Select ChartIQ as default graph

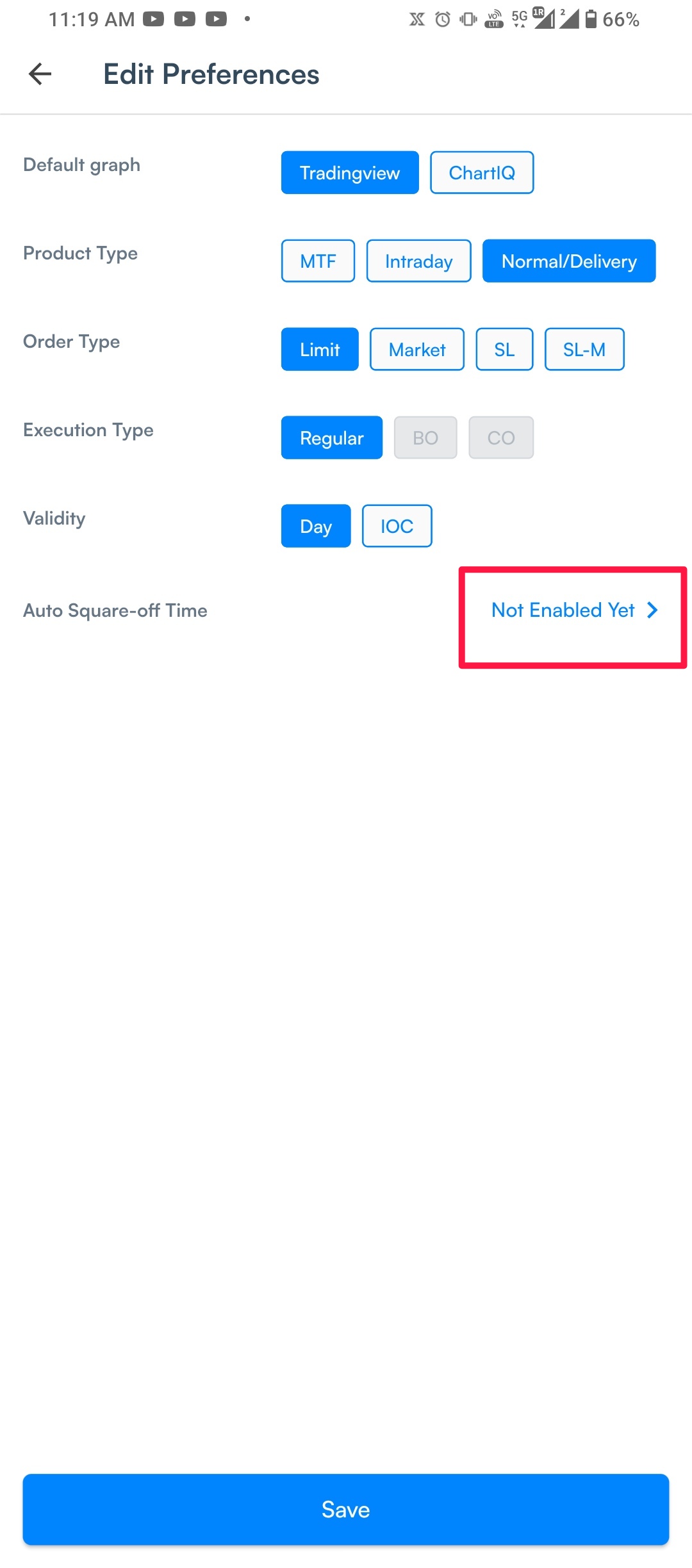pyautogui.click(x=482, y=172)
